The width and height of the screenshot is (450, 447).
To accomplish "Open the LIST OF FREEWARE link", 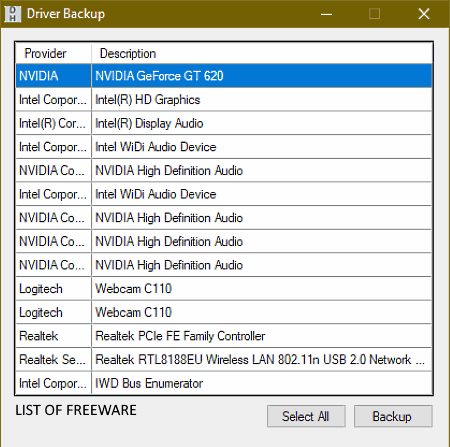I will (x=76, y=410).
